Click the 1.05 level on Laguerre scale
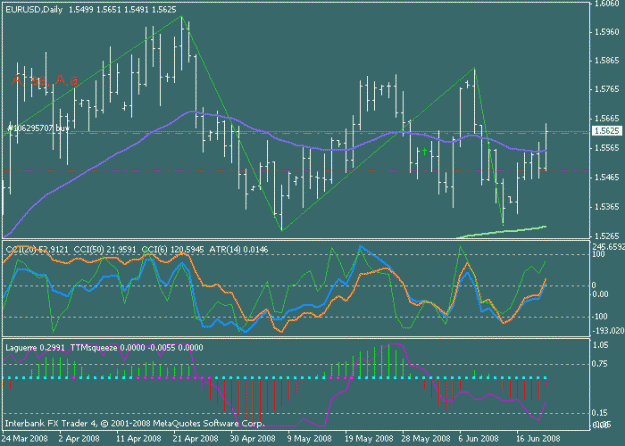 pyautogui.click(x=601, y=345)
